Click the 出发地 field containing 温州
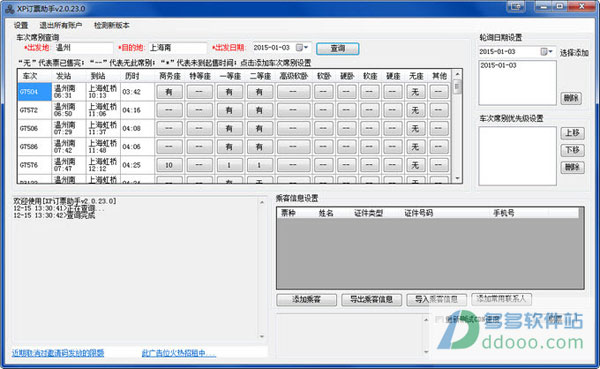 pyautogui.click(x=83, y=48)
